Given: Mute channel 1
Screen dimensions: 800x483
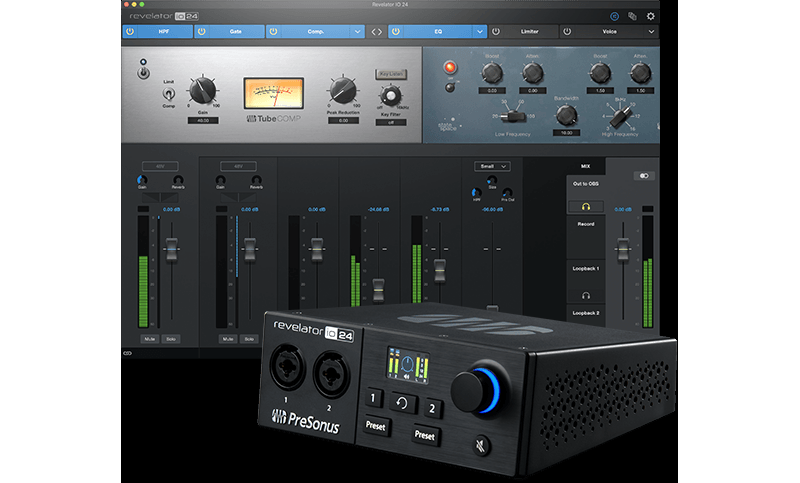Looking at the screenshot, I should coord(149,339).
